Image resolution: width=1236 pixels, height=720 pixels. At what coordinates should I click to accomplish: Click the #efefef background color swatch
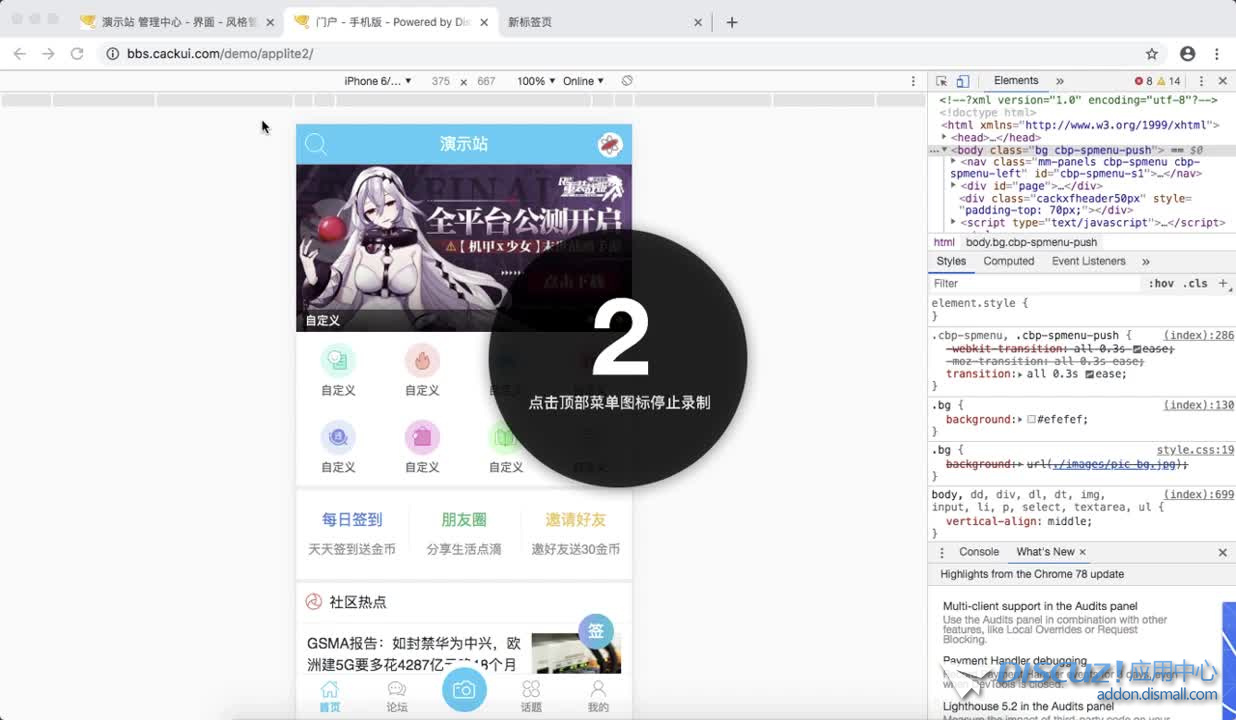(1031, 420)
